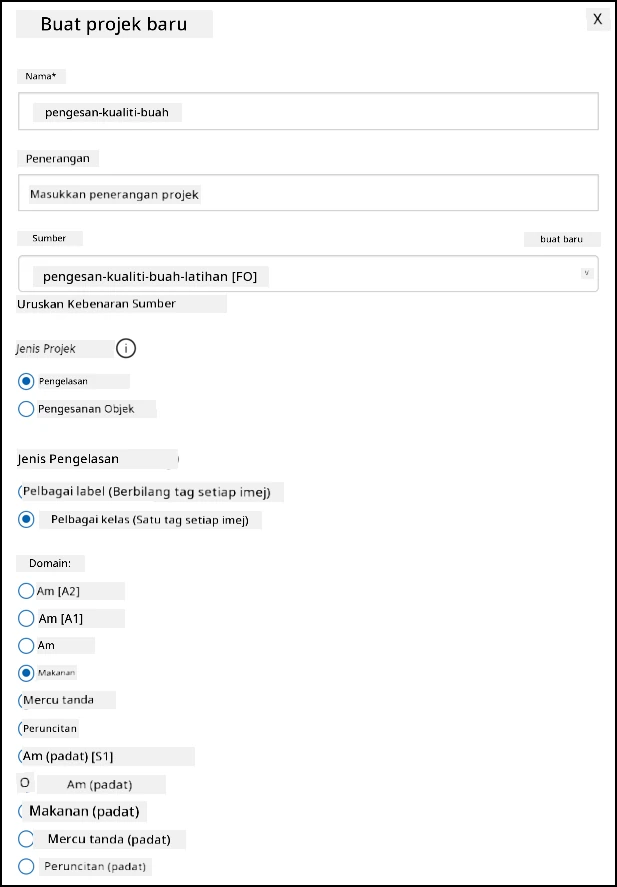Screen dimensions: 617x887
Task: Select the plain Am domain
Action: (26, 645)
